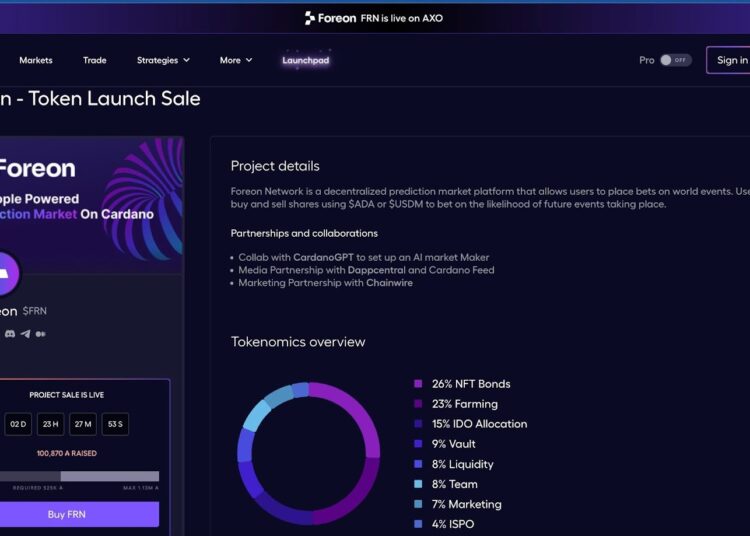Click the Foreon logo in top banner
This screenshot has width=750, height=536.
pyautogui.click(x=331, y=18)
